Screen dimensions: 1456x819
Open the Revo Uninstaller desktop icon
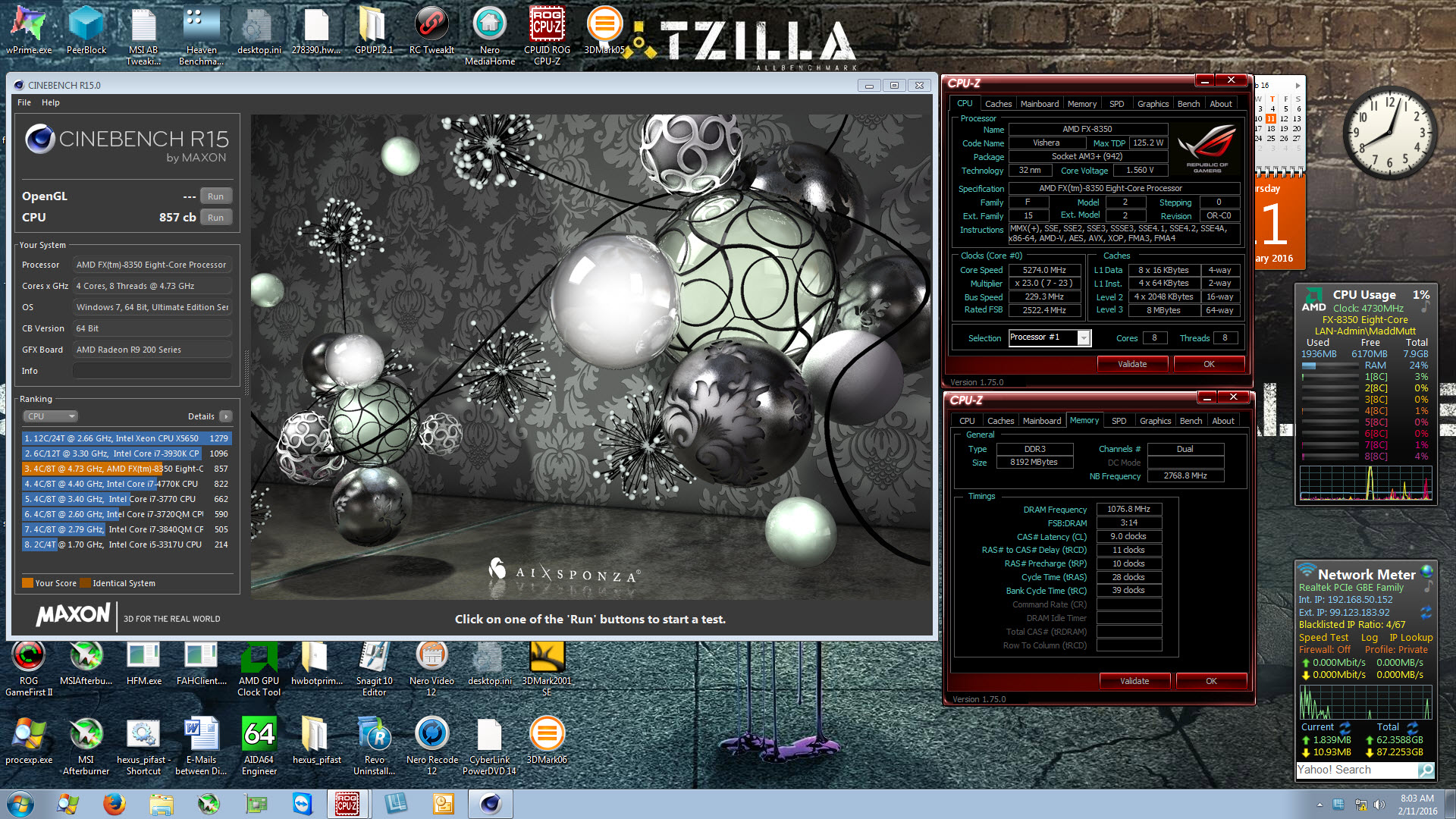[x=374, y=746]
